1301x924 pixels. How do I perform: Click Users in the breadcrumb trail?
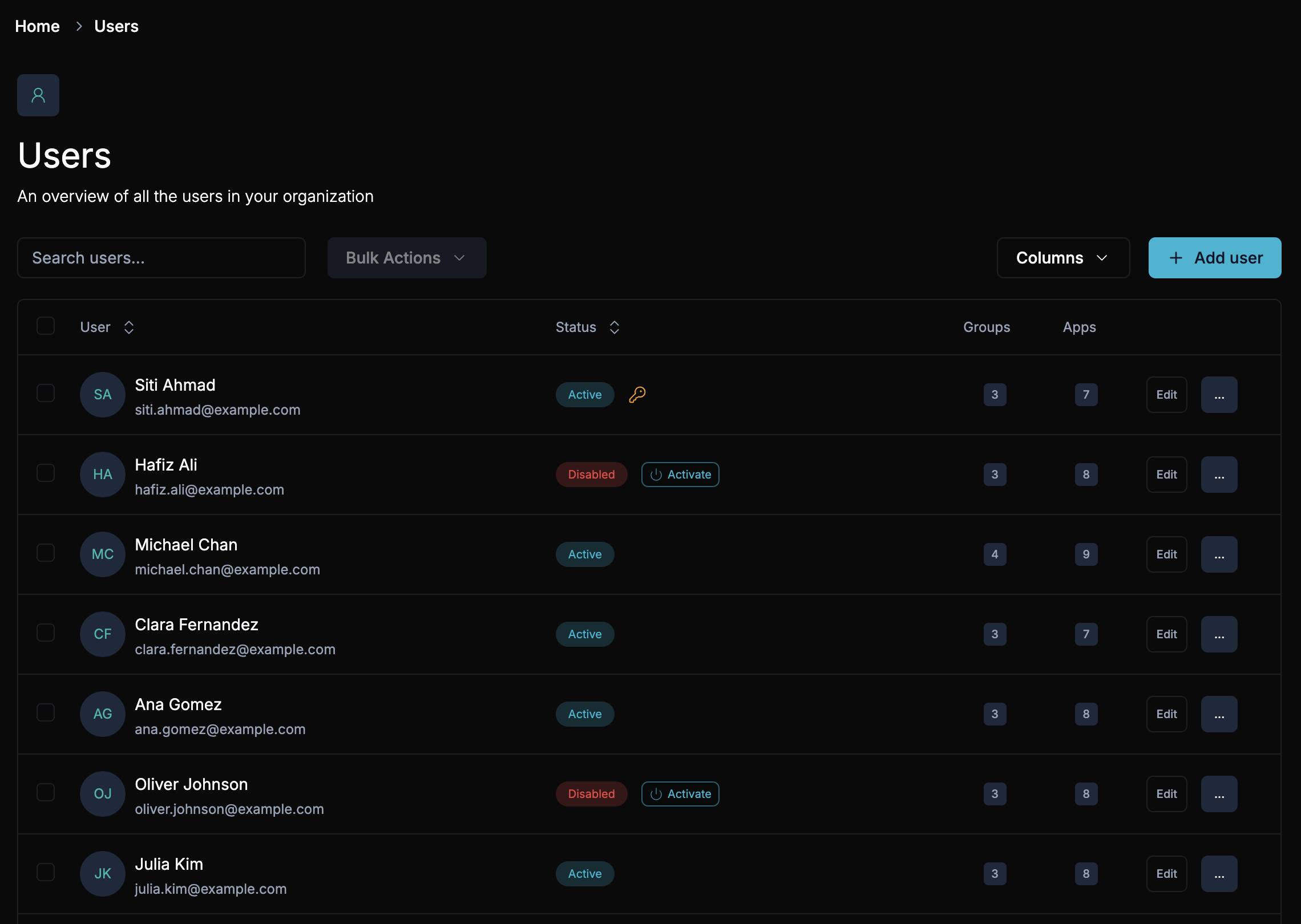pos(116,26)
